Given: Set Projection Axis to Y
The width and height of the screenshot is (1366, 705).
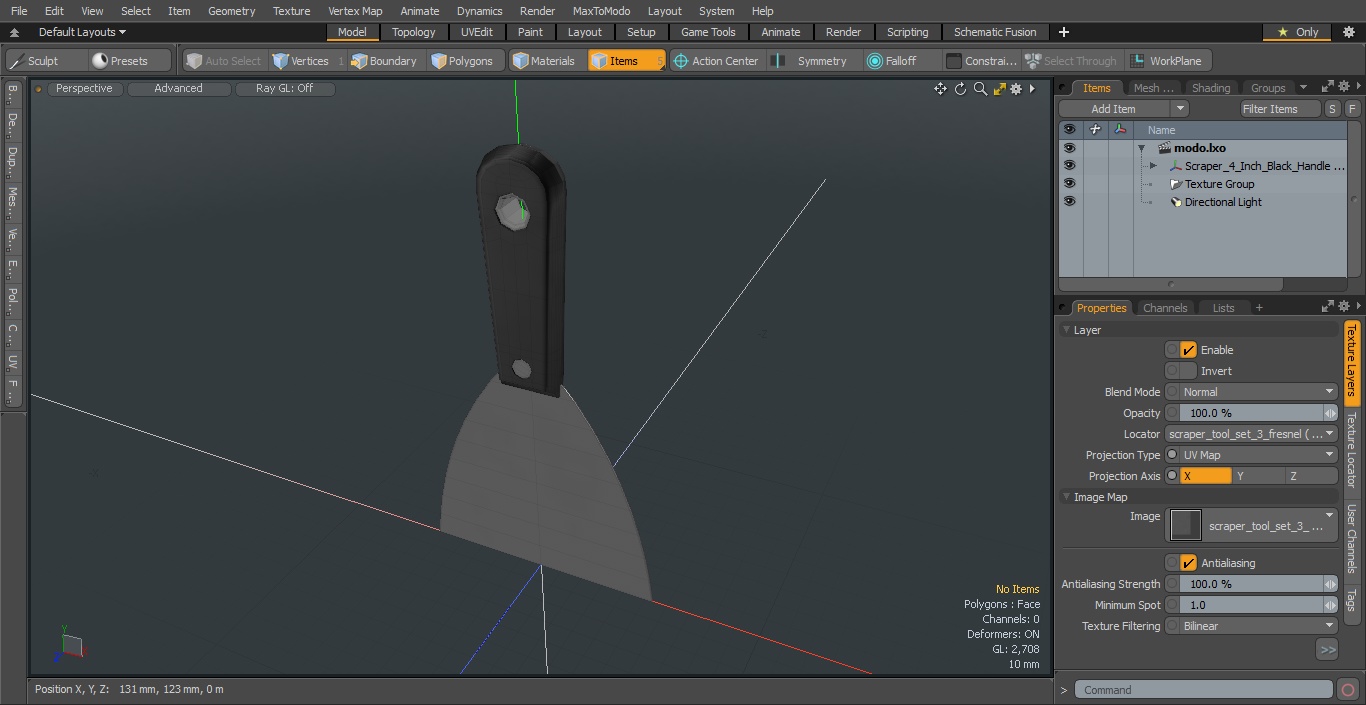Looking at the screenshot, I should coord(1258,476).
